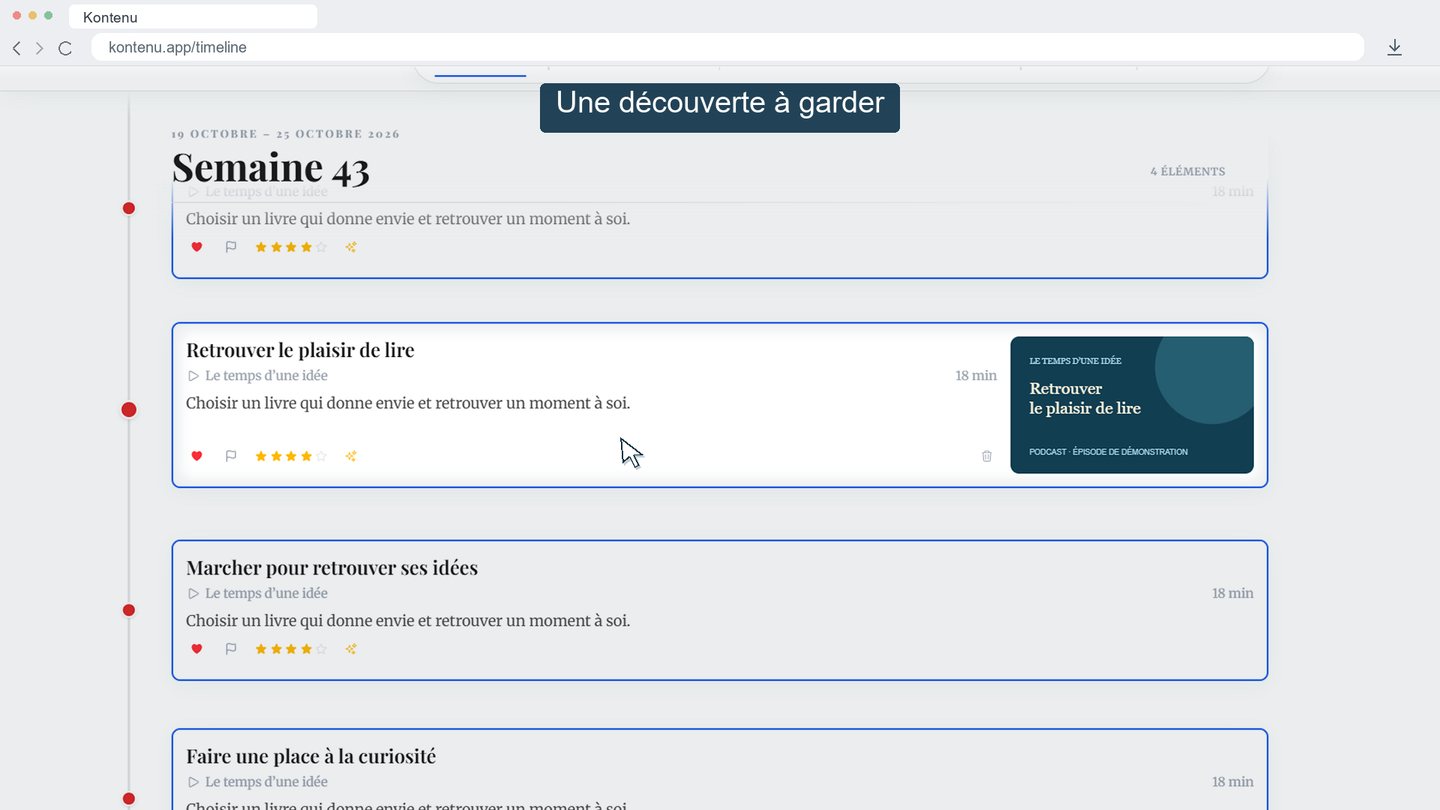The width and height of the screenshot is (1440, 810).
Task: Click sparkle icon on Marcher pour retrouver ses idées
Action: (x=351, y=649)
